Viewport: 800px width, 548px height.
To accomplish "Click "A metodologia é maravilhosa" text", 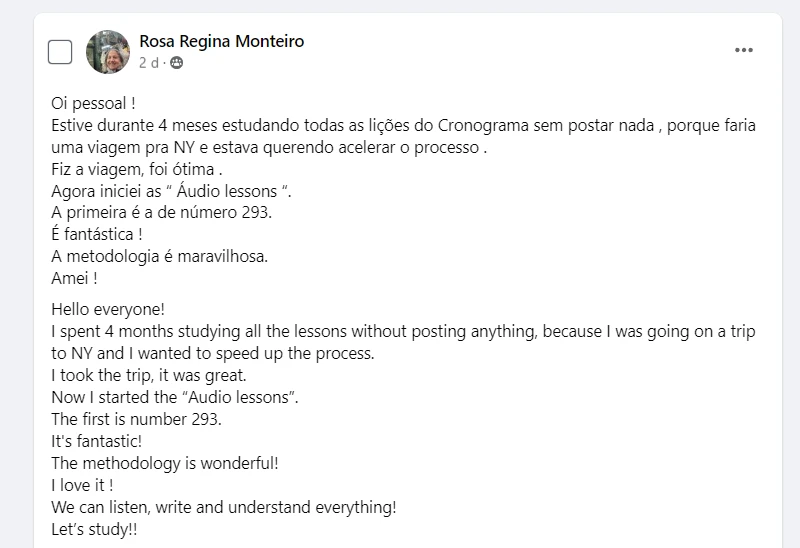I will (x=160, y=256).
